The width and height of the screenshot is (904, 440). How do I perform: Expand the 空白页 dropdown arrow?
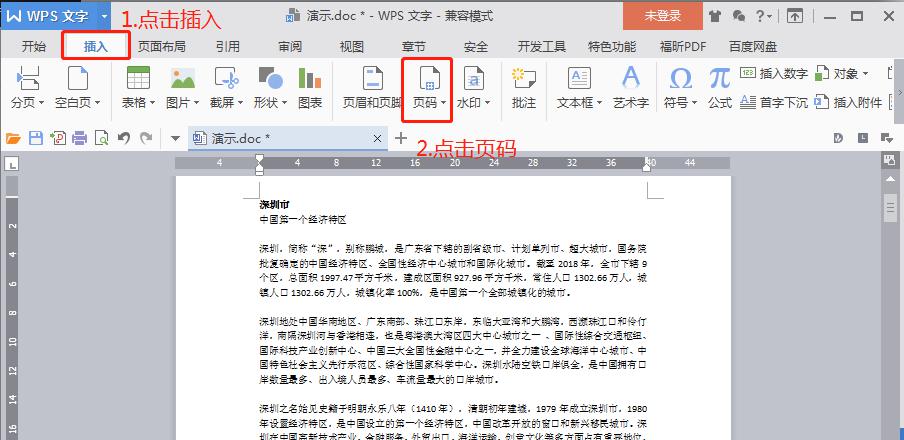pos(97,103)
